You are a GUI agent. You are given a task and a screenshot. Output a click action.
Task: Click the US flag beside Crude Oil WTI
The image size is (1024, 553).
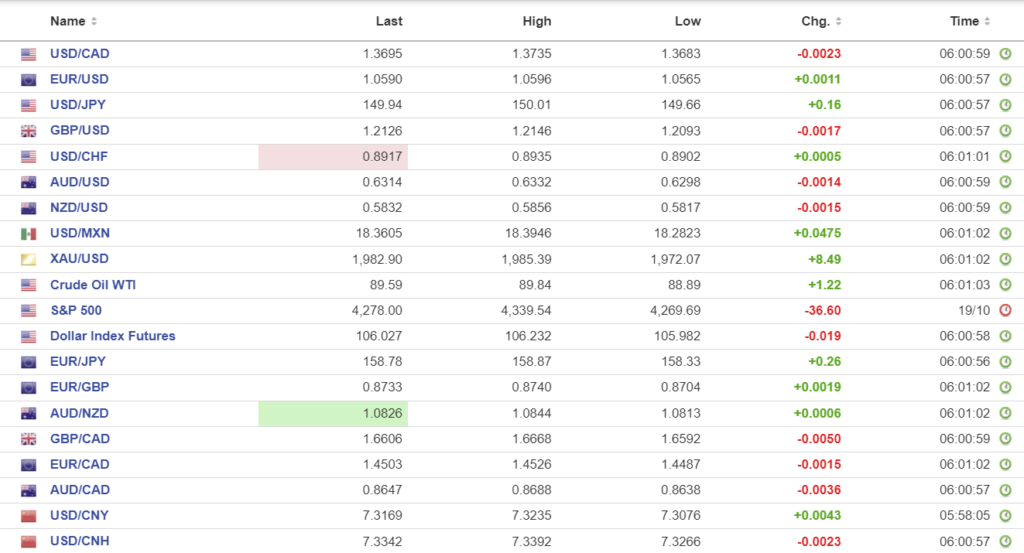[x=28, y=285]
